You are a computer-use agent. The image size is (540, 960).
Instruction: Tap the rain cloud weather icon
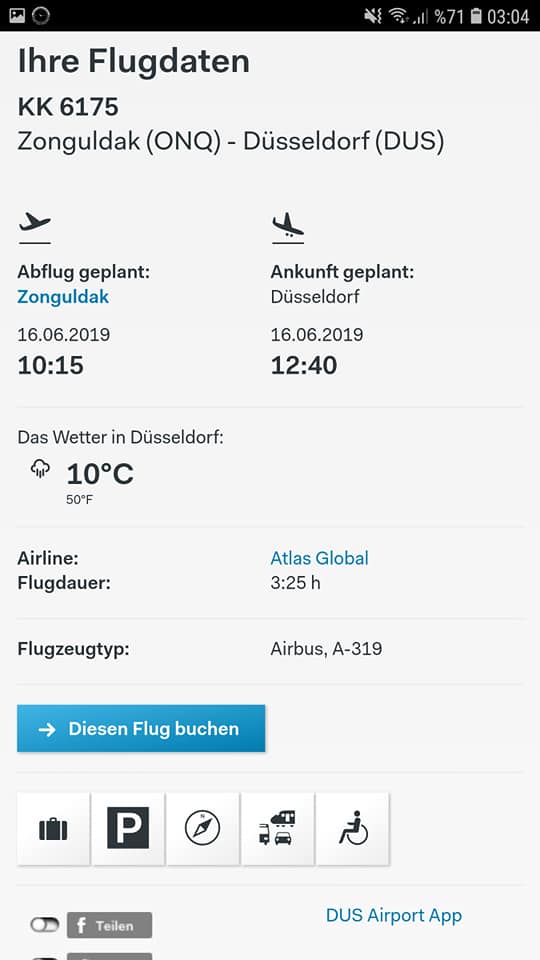[x=40, y=470]
